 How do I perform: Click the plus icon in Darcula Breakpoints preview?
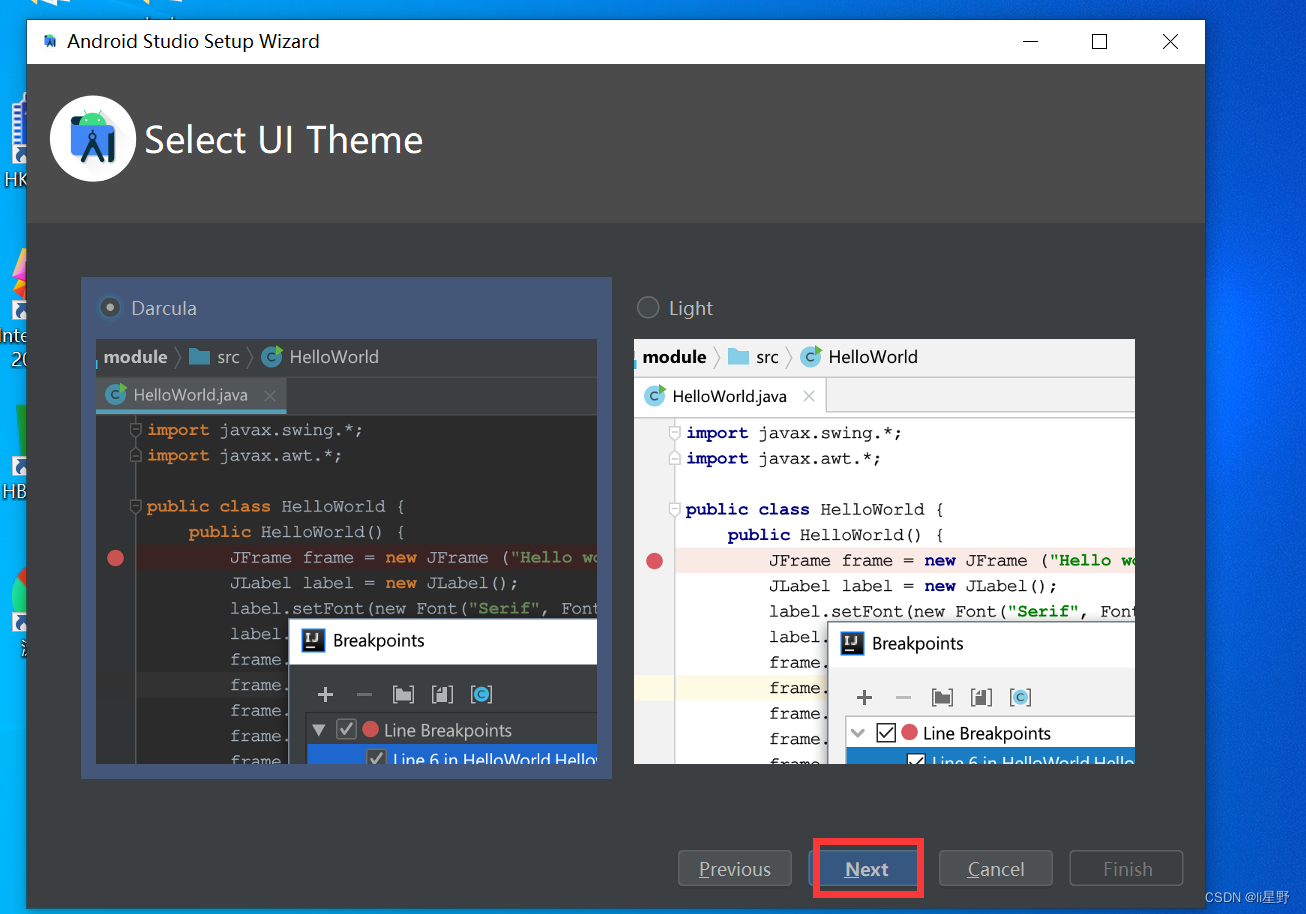[x=324, y=694]
